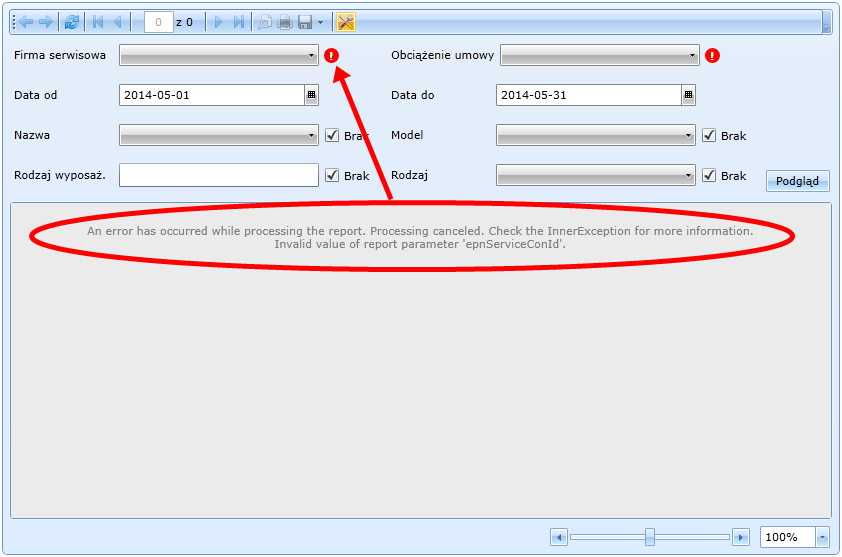This screenshot has width=842, height=557.
Task: Click the toolbar overflow handle at right end
Action: [x=826, y=22]
